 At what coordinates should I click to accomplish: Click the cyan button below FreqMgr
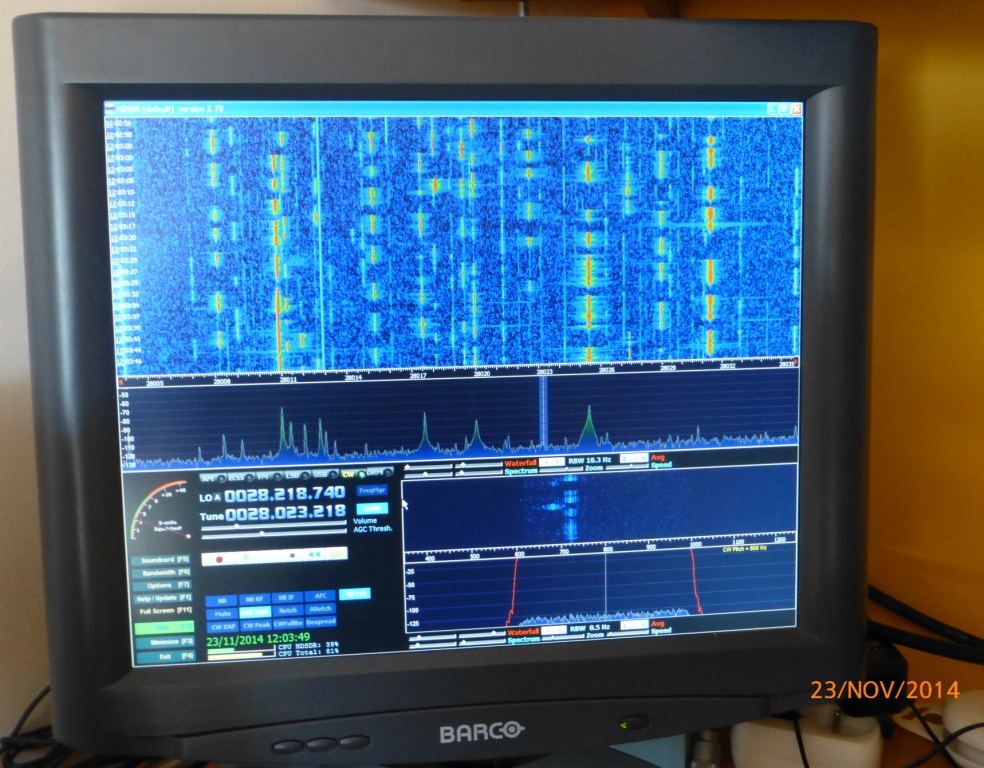(372, 508)
